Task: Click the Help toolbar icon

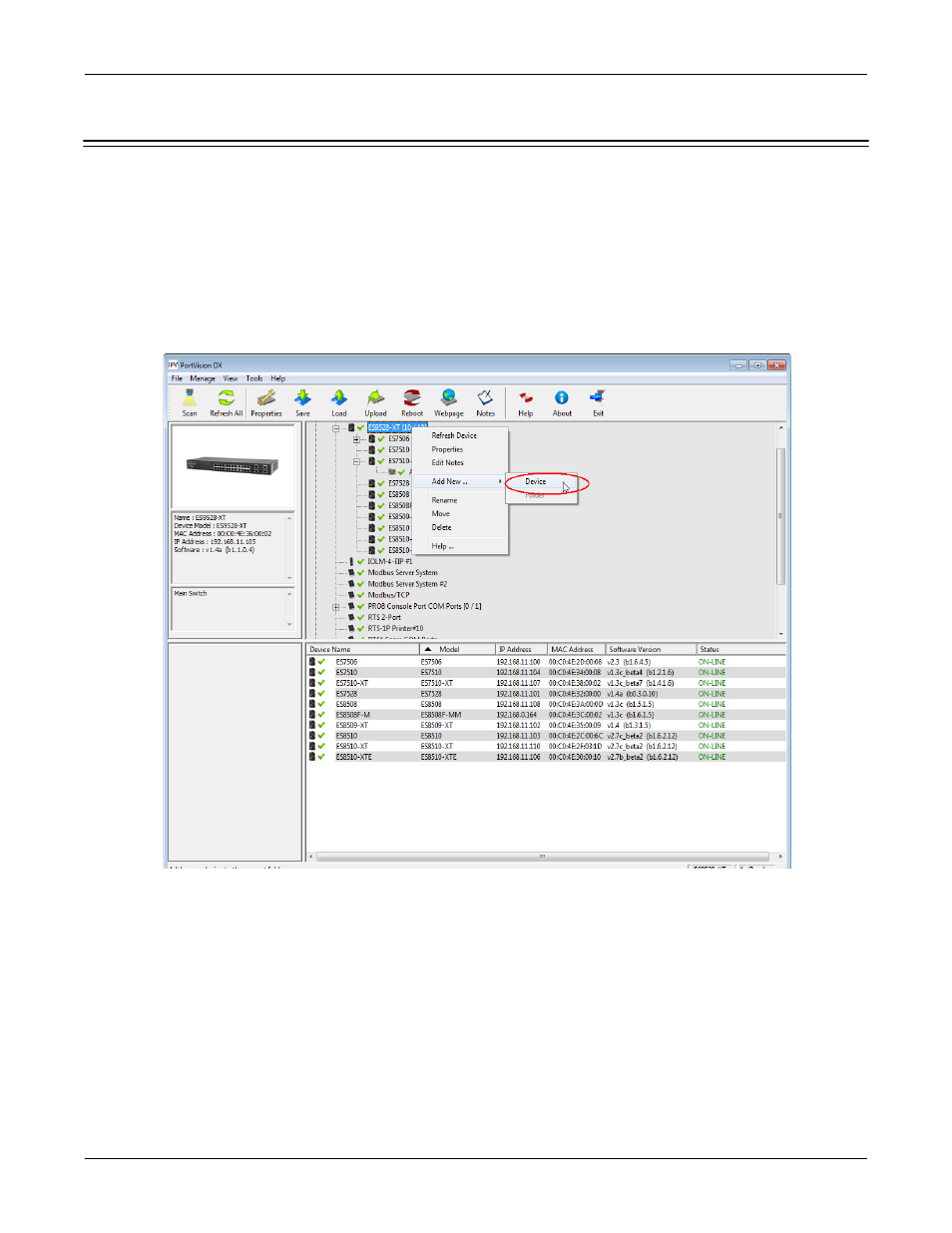Action: tap(526, 397)
